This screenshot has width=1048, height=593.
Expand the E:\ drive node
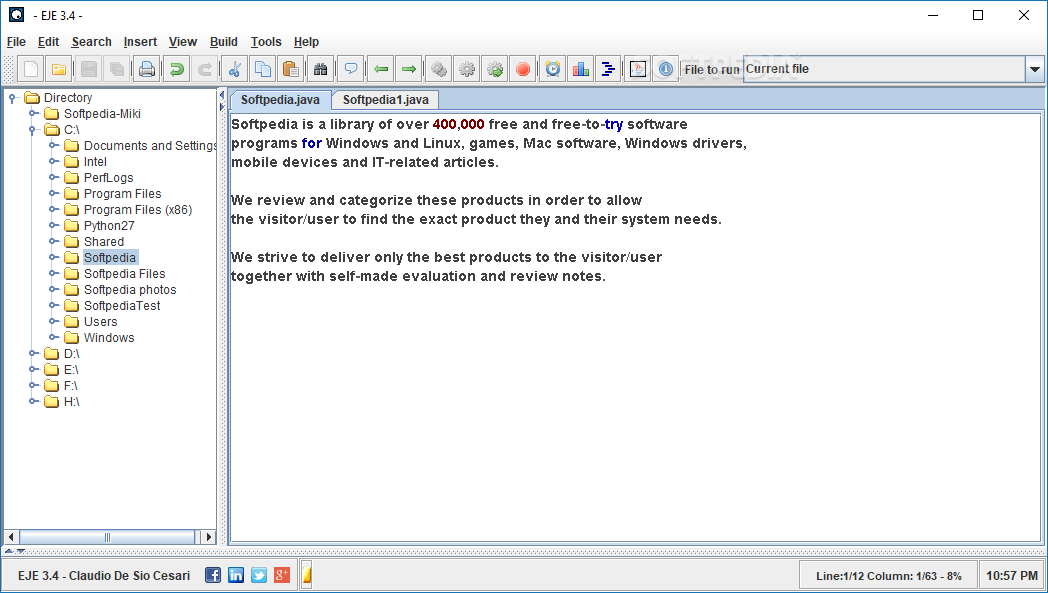(x=32, y=370)
